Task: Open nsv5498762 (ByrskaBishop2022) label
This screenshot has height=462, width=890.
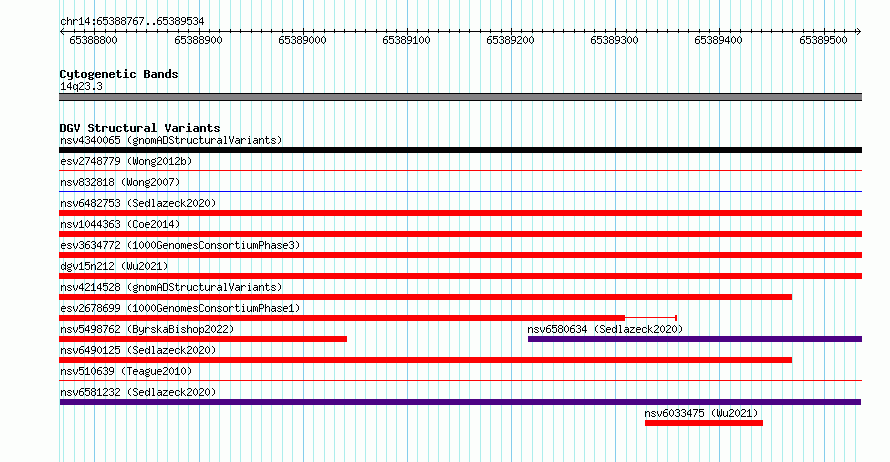Action: [147, 329]
